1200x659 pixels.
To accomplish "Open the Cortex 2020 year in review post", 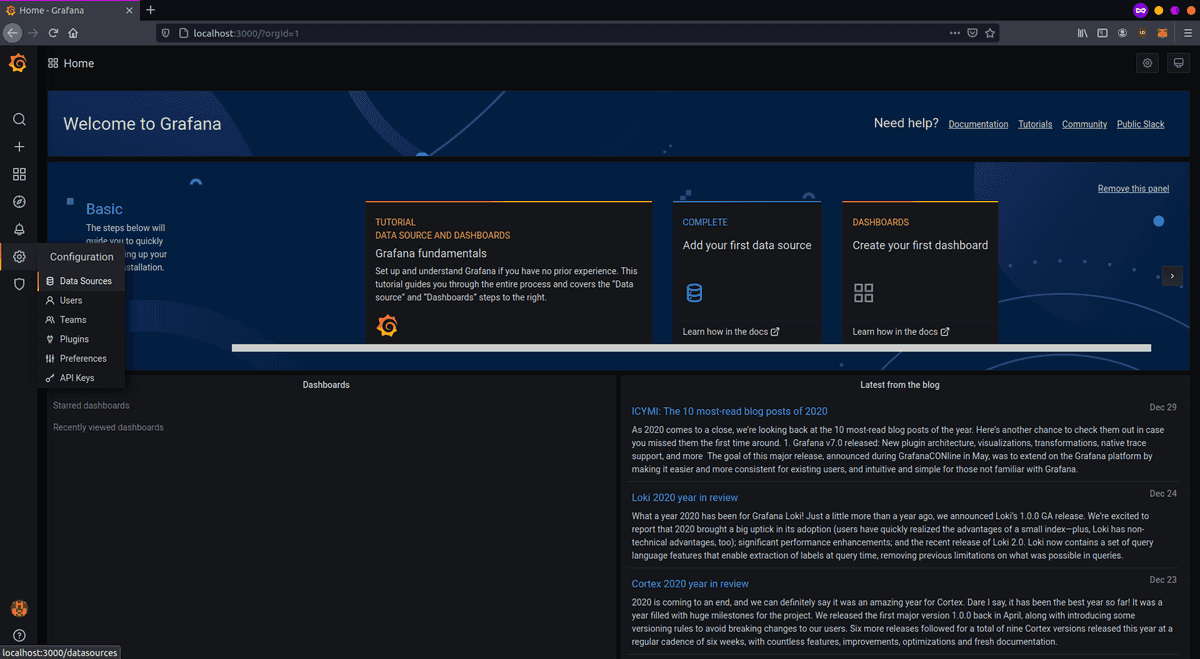I will pyautogui.click(x=689, y=583).
